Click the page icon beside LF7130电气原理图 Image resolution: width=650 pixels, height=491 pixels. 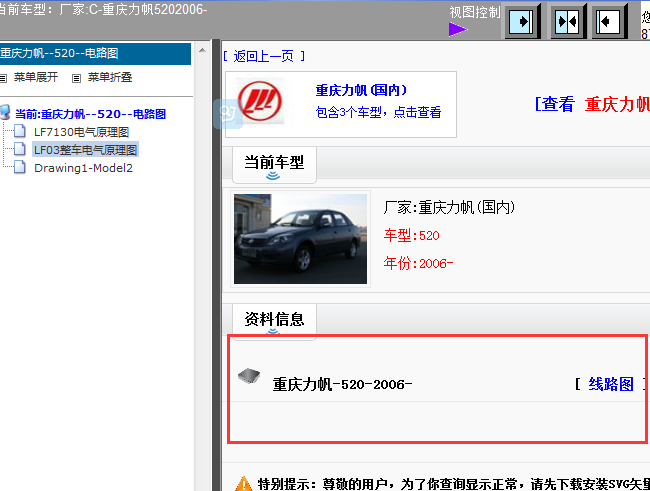pos(20,131)
